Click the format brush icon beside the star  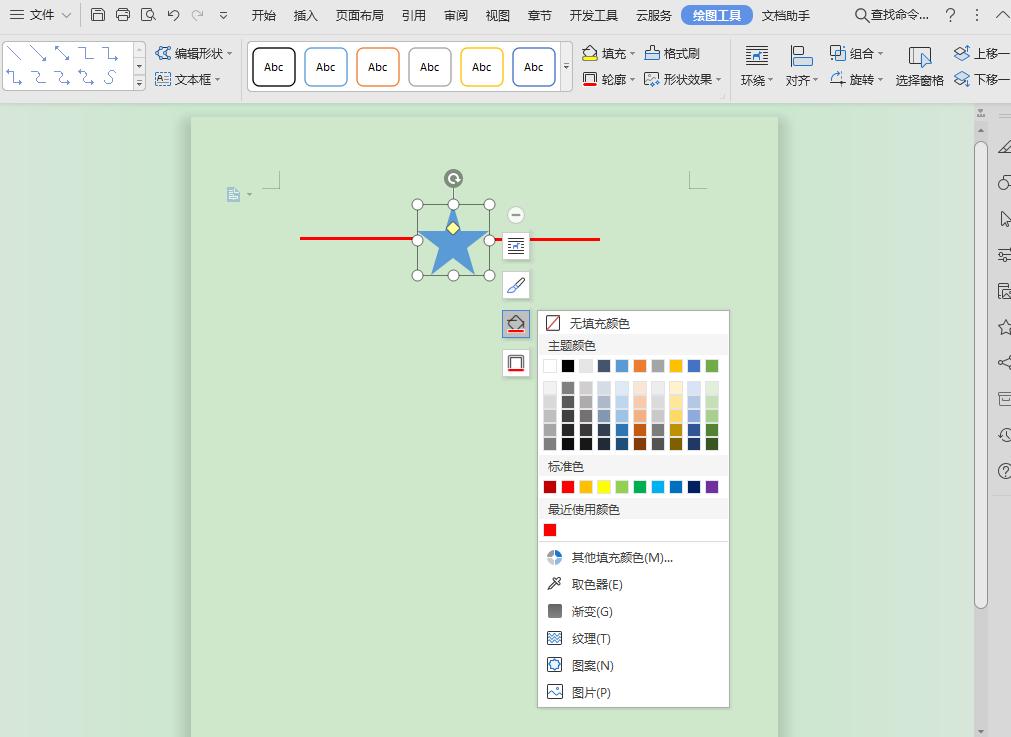516,285
